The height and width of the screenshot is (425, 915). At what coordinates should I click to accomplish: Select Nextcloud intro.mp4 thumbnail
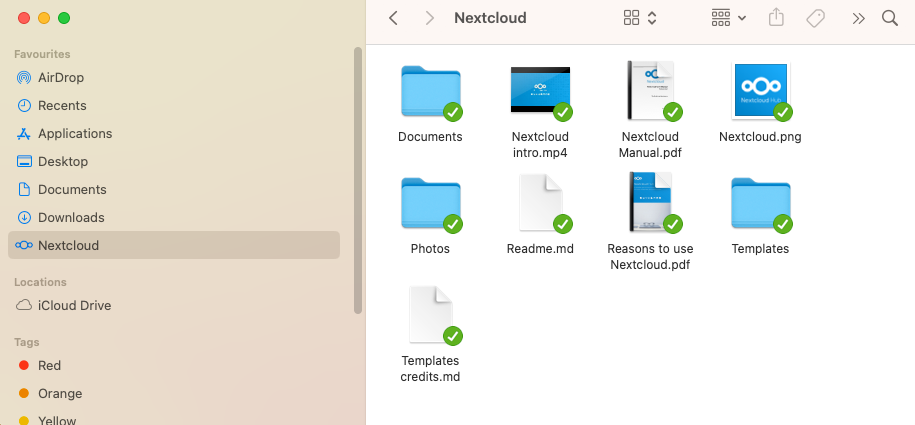[x=540, y=90]
